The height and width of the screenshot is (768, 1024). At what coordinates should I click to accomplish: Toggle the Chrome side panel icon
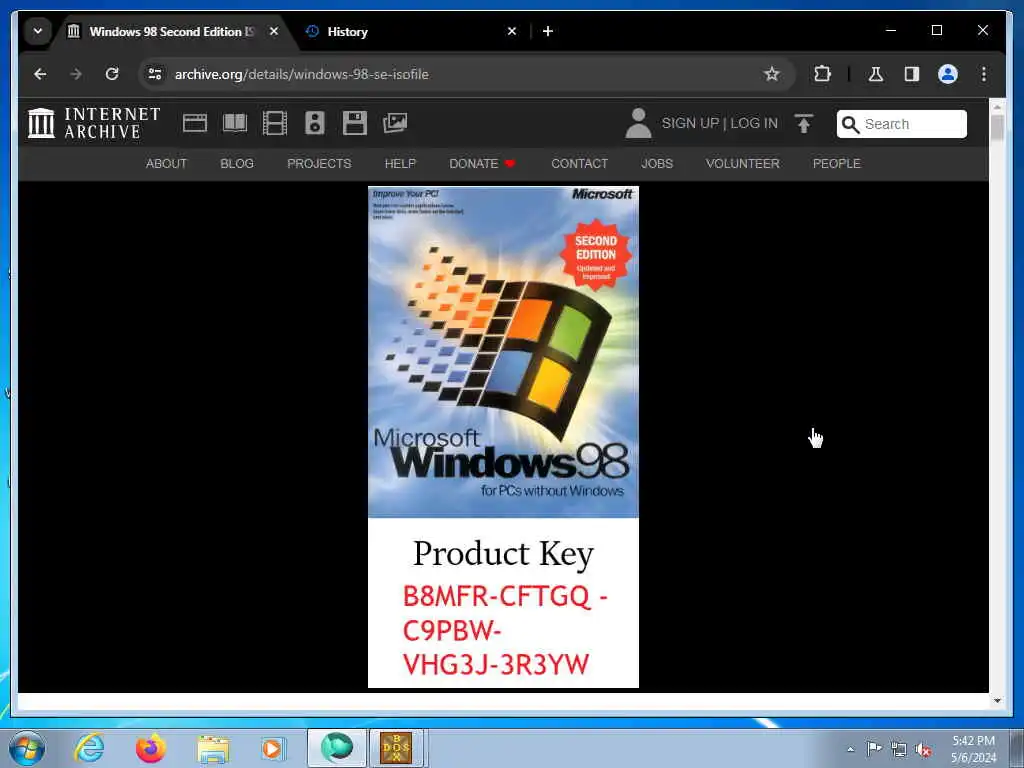pyautogui.click(x=912, y=74)
